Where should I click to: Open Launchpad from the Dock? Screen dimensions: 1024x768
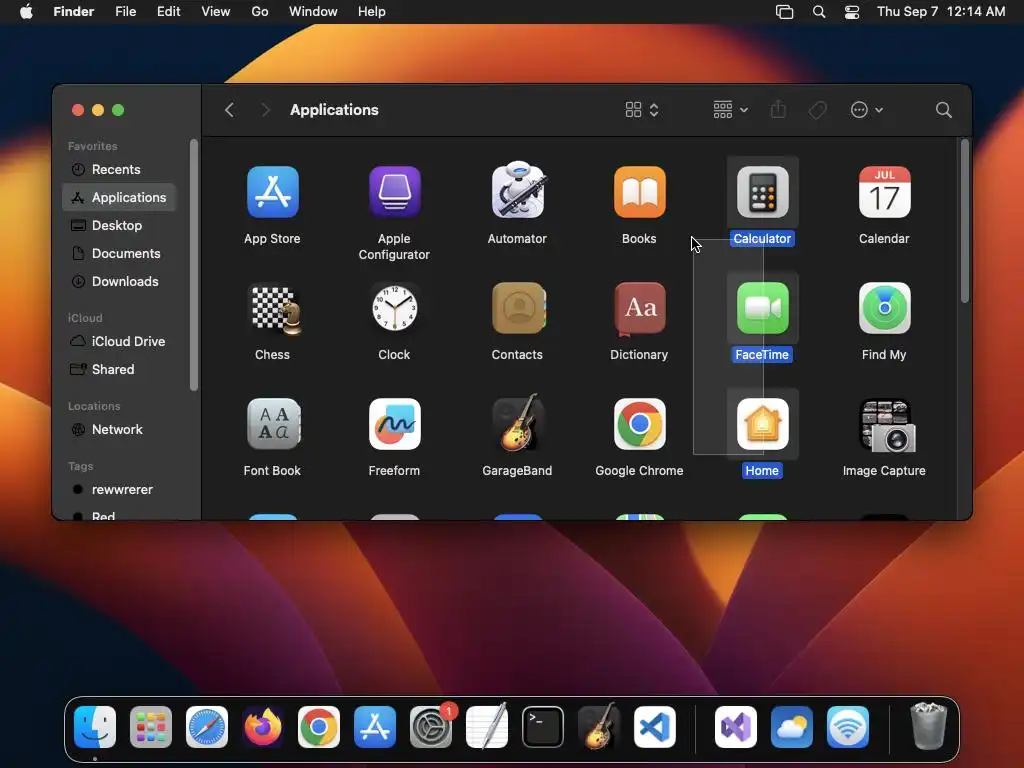coord(151,727)
